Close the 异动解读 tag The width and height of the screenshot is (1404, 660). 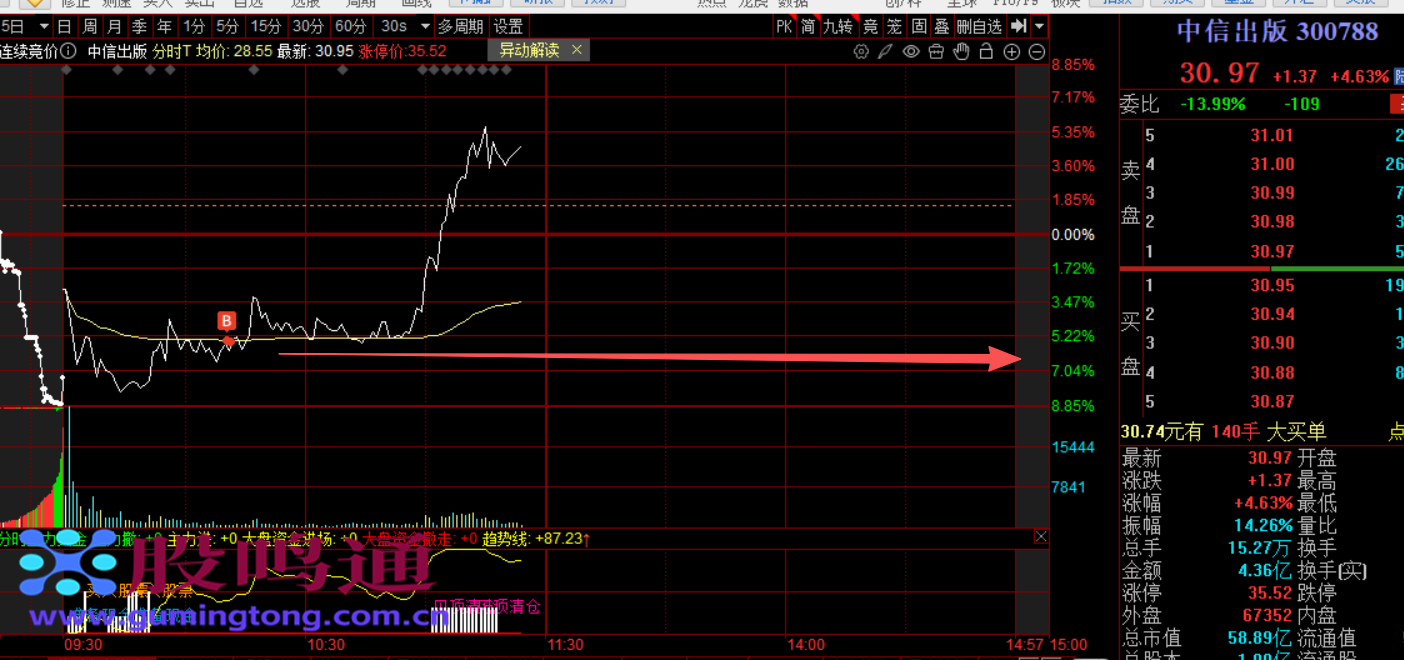click(x=576, y=50)
